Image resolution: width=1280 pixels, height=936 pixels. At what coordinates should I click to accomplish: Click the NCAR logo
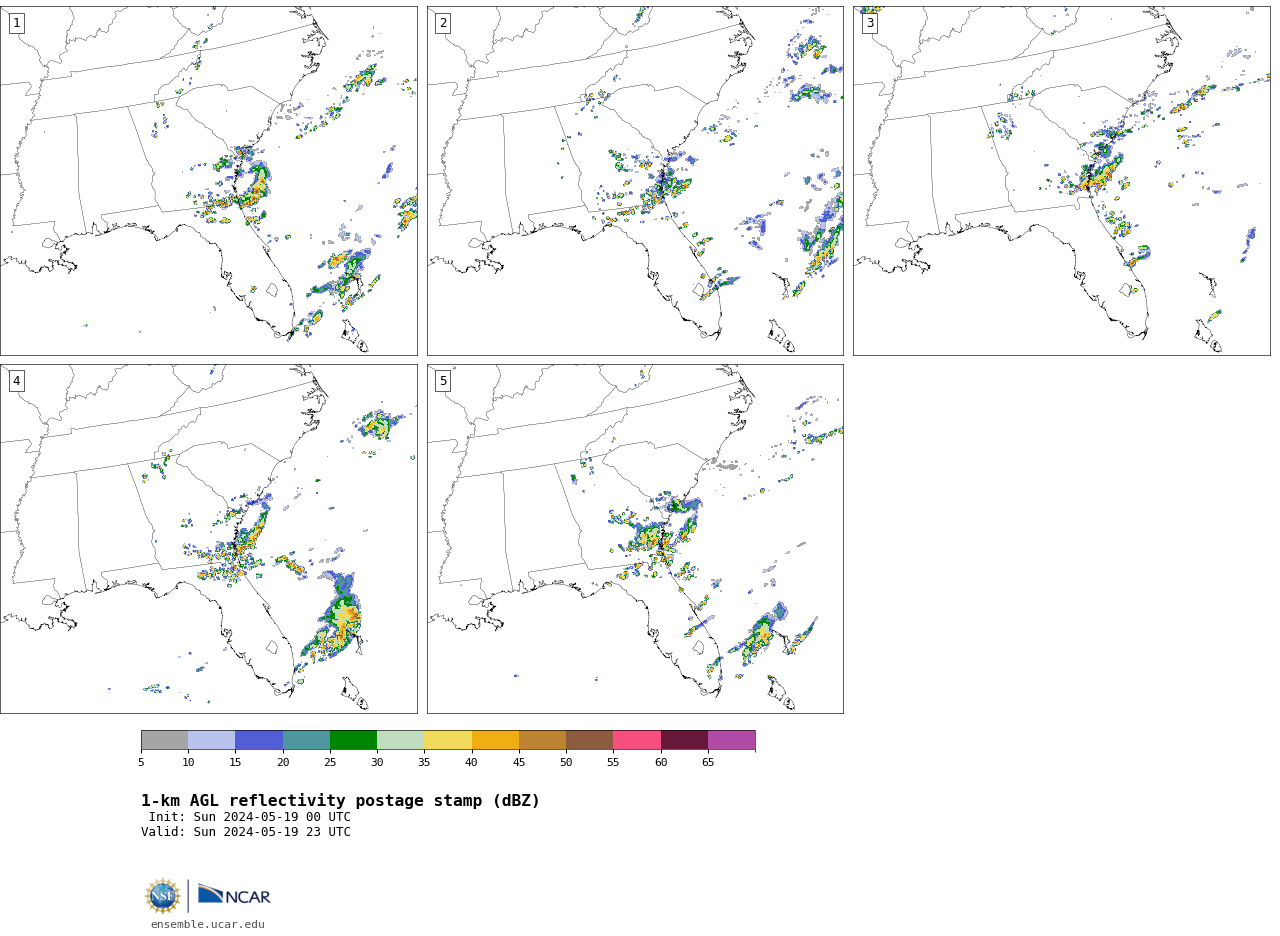[x=234, y=895]
